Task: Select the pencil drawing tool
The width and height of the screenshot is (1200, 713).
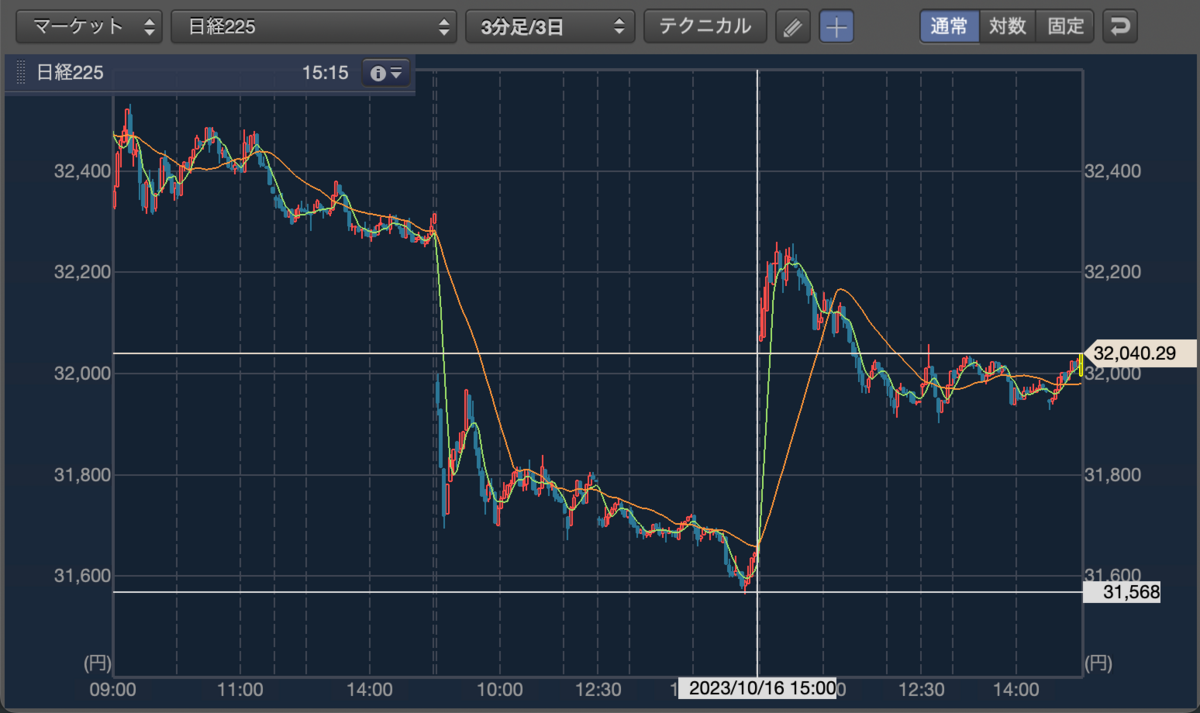Action: point(793,27)
